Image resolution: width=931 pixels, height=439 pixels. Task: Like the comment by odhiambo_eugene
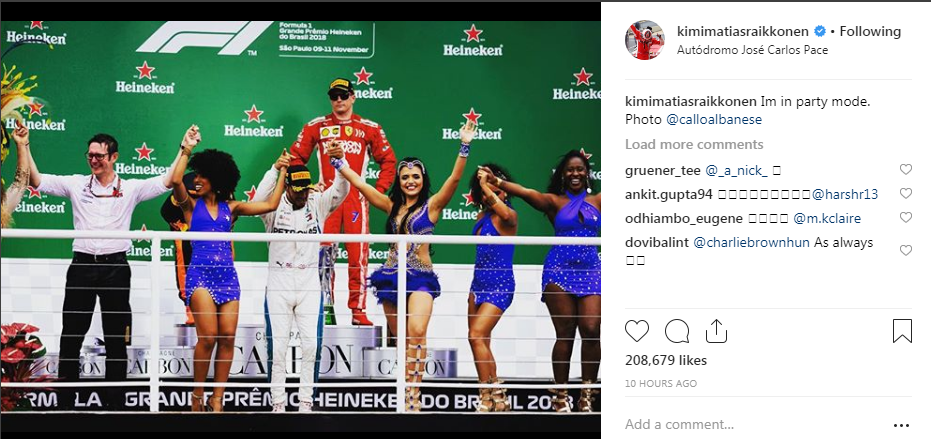905,218
